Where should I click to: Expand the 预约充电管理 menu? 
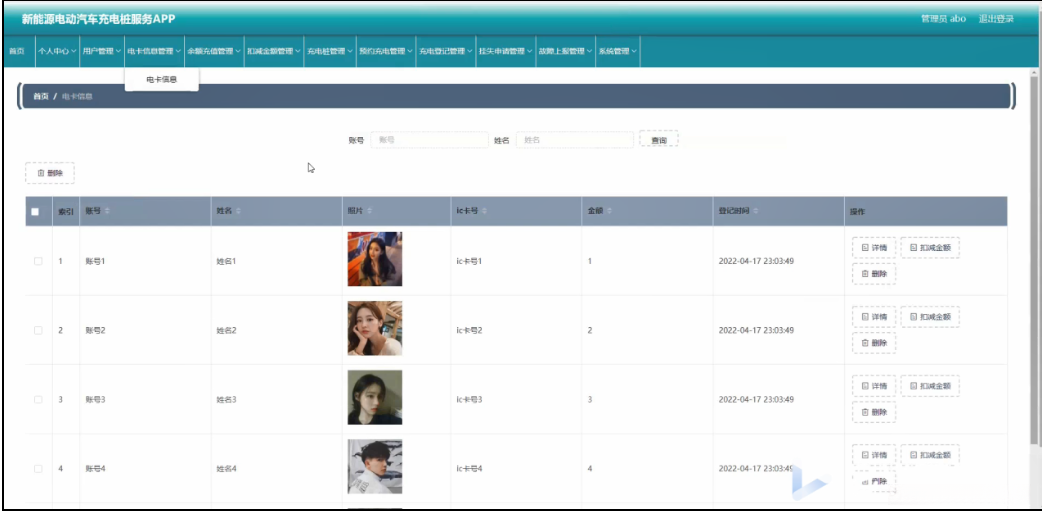pos(385,51)
